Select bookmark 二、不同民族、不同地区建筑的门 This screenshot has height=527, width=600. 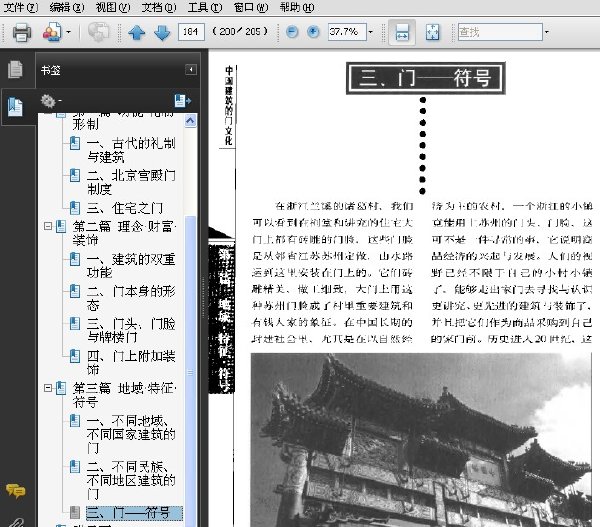131,480
